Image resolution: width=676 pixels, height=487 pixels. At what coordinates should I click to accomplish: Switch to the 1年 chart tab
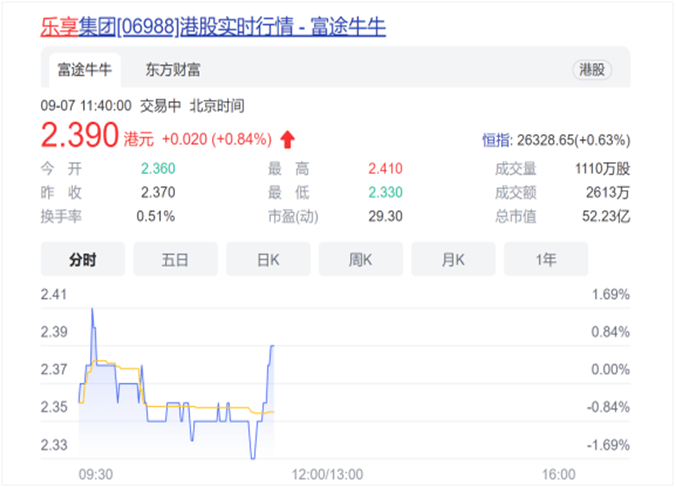click(x=546, y=259)
